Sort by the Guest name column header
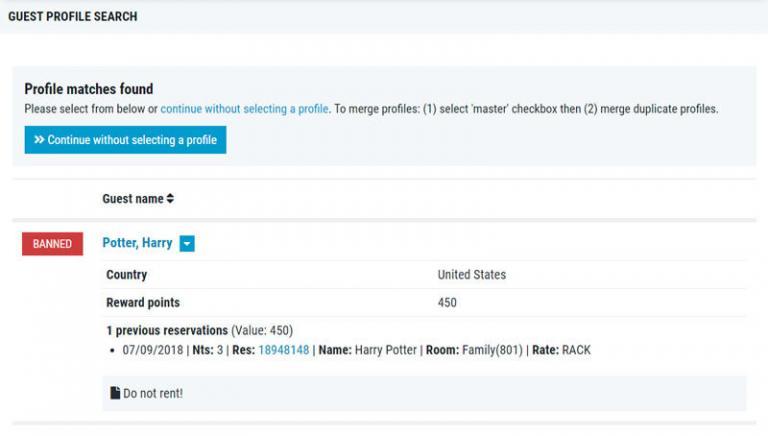This screenshot has width=768, height=436. [x=132, y=199]
